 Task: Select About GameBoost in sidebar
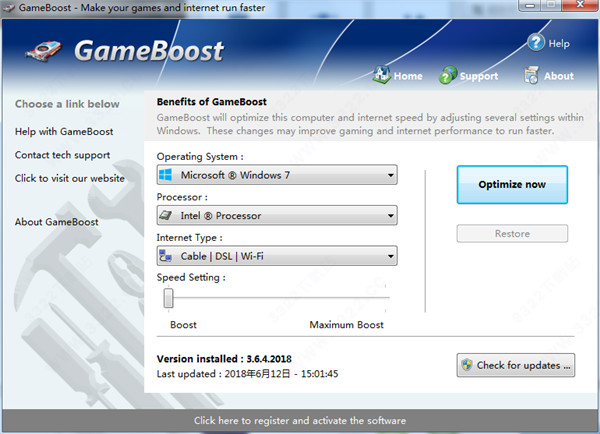pyautogui.click(x=56, y=221)
